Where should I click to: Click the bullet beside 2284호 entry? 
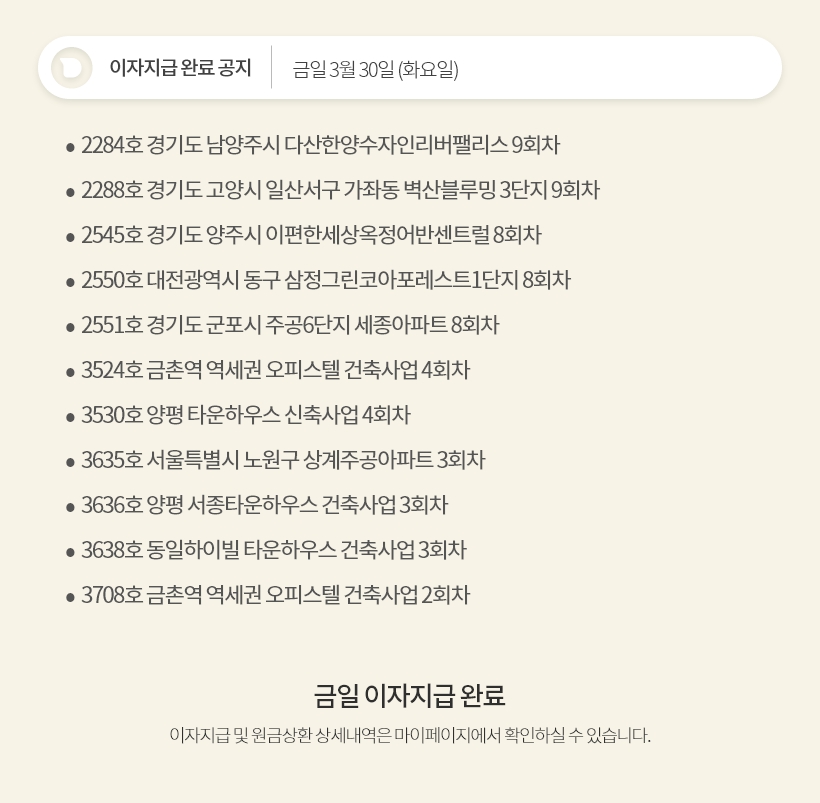pyautogui.click(x=70, y=147)
